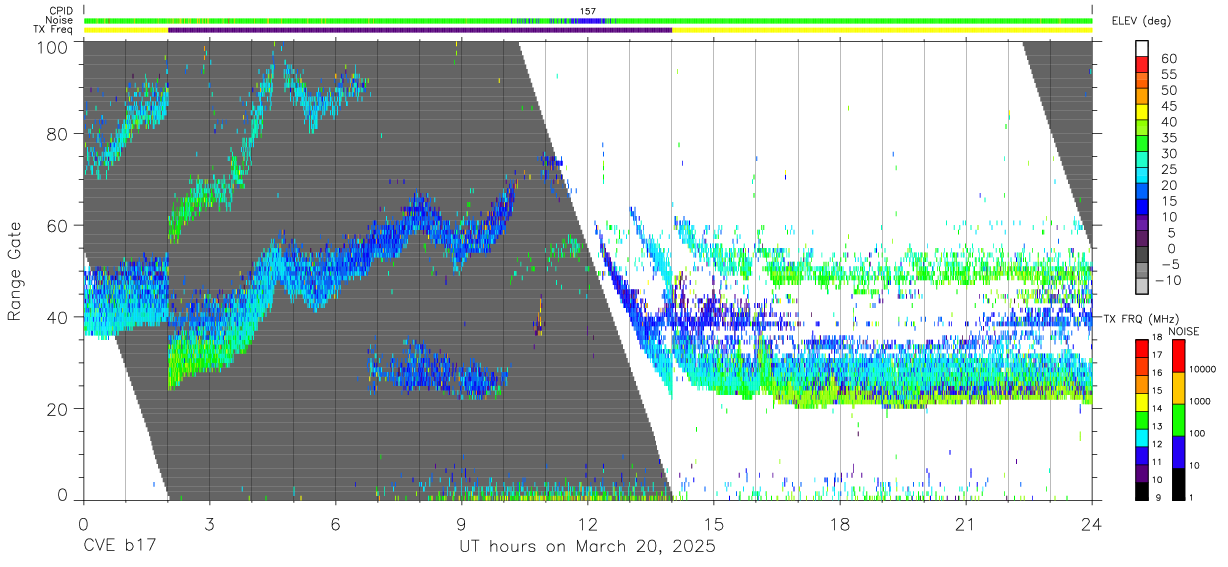Viewport: 1228px width, 567px height.
Task: Click the 17 label on TX FRQ scale
Action: [x=1157, y=355]
